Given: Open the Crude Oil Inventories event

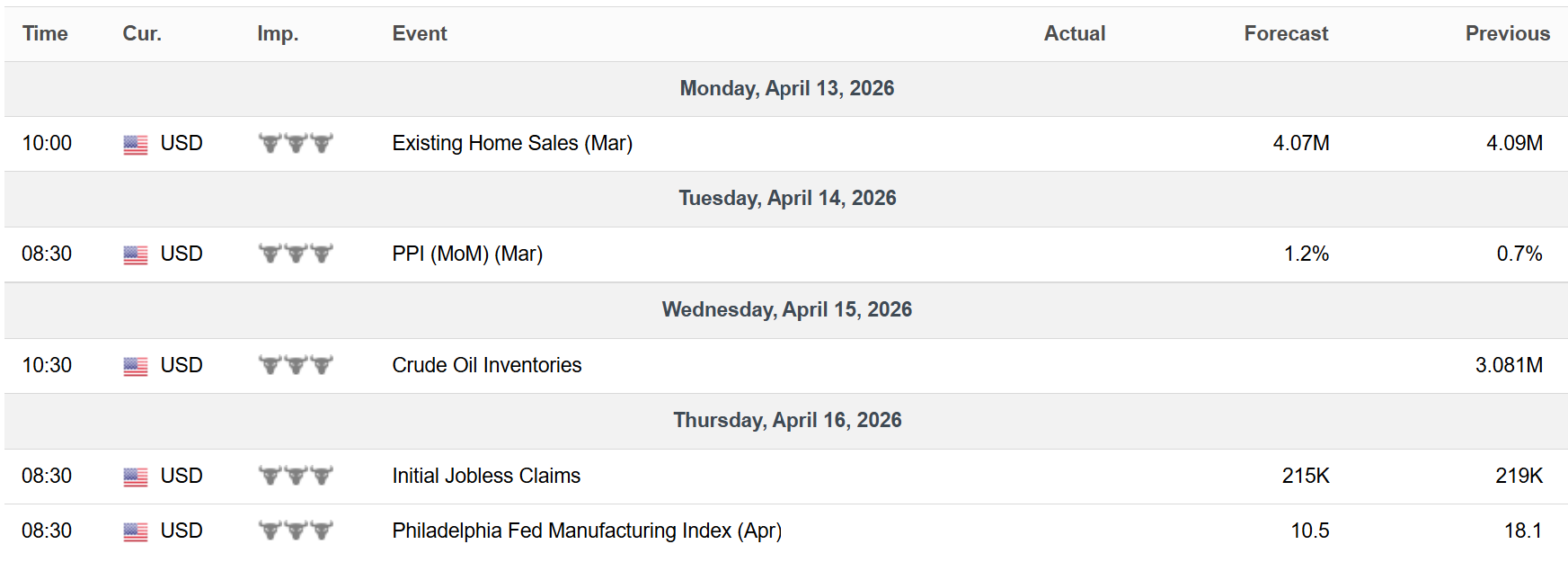Looking at the screenshot, I should 486,365.
